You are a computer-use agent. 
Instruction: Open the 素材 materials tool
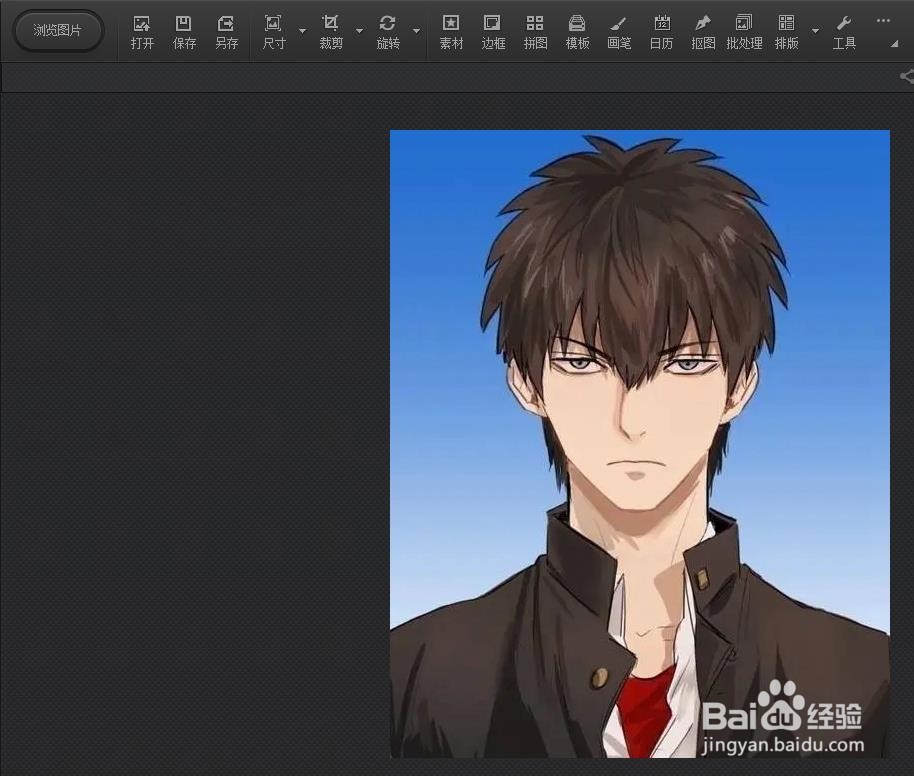point(451,32)
